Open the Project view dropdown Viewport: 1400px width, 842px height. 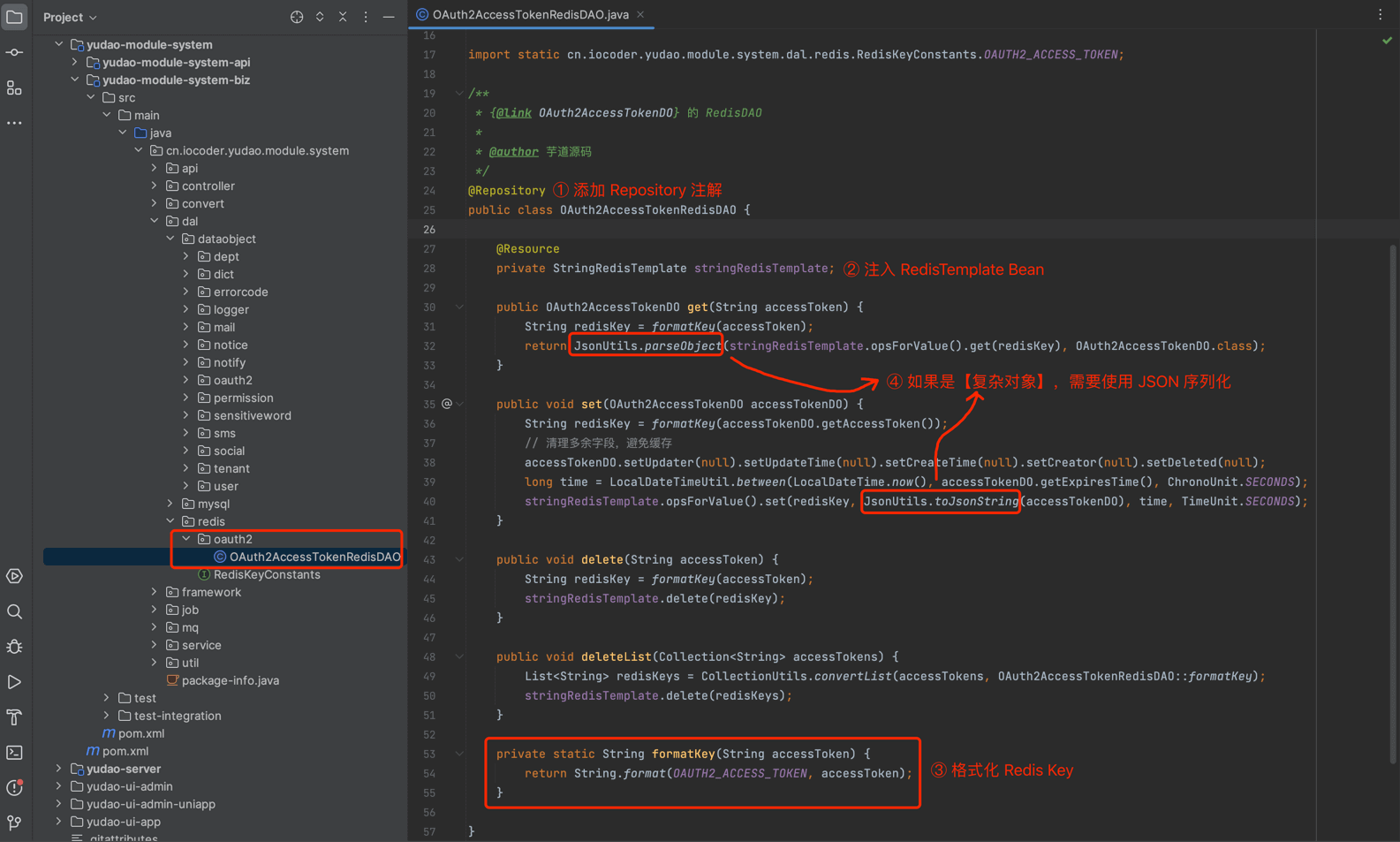click(70, 17)
